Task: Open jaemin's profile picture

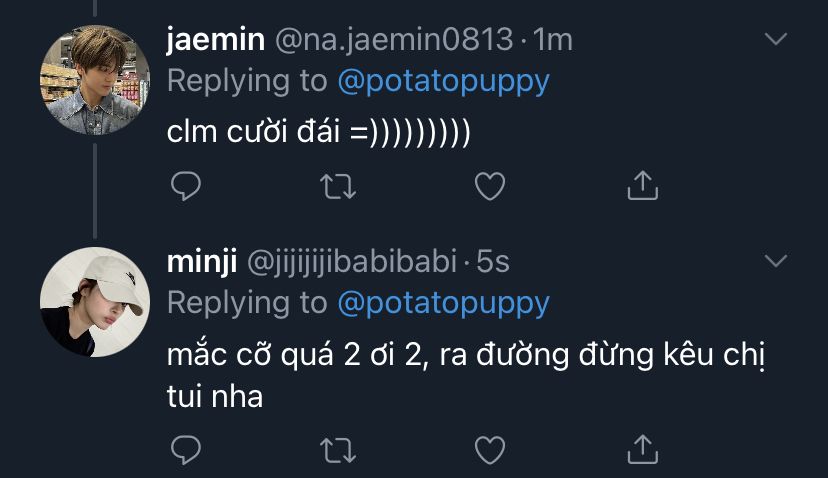Action: click(94, 80)
